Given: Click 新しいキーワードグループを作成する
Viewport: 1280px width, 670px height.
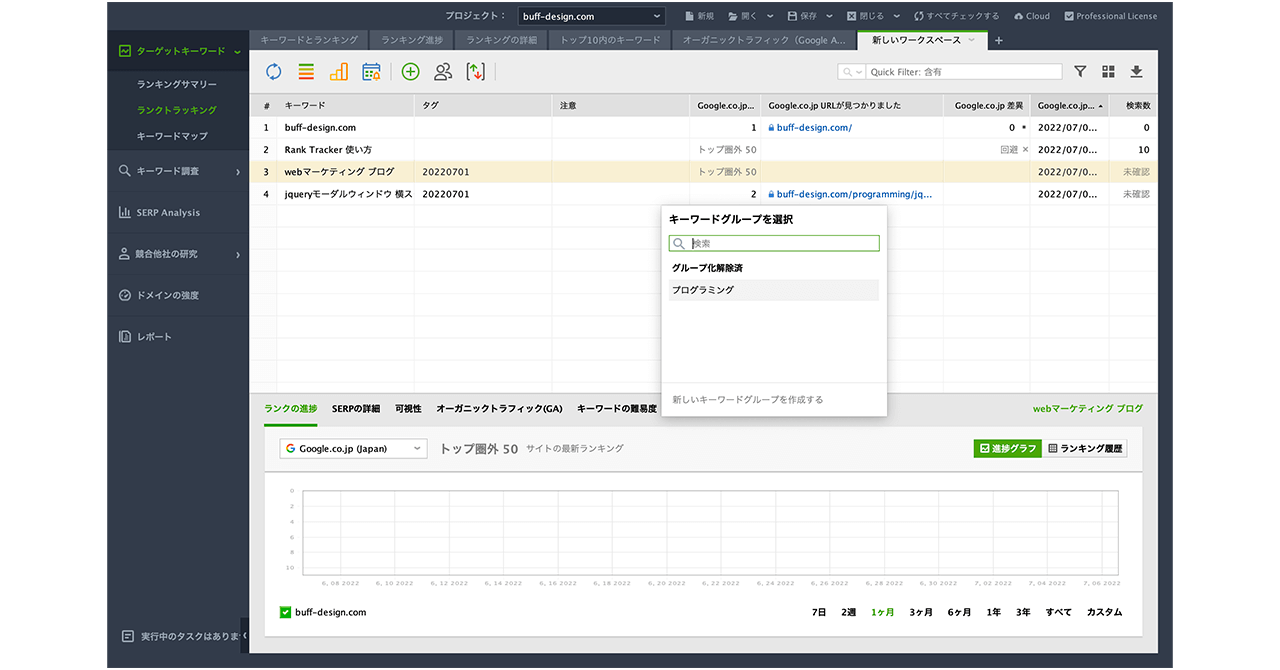Looking at the screenshot, I should pos(748,400).
